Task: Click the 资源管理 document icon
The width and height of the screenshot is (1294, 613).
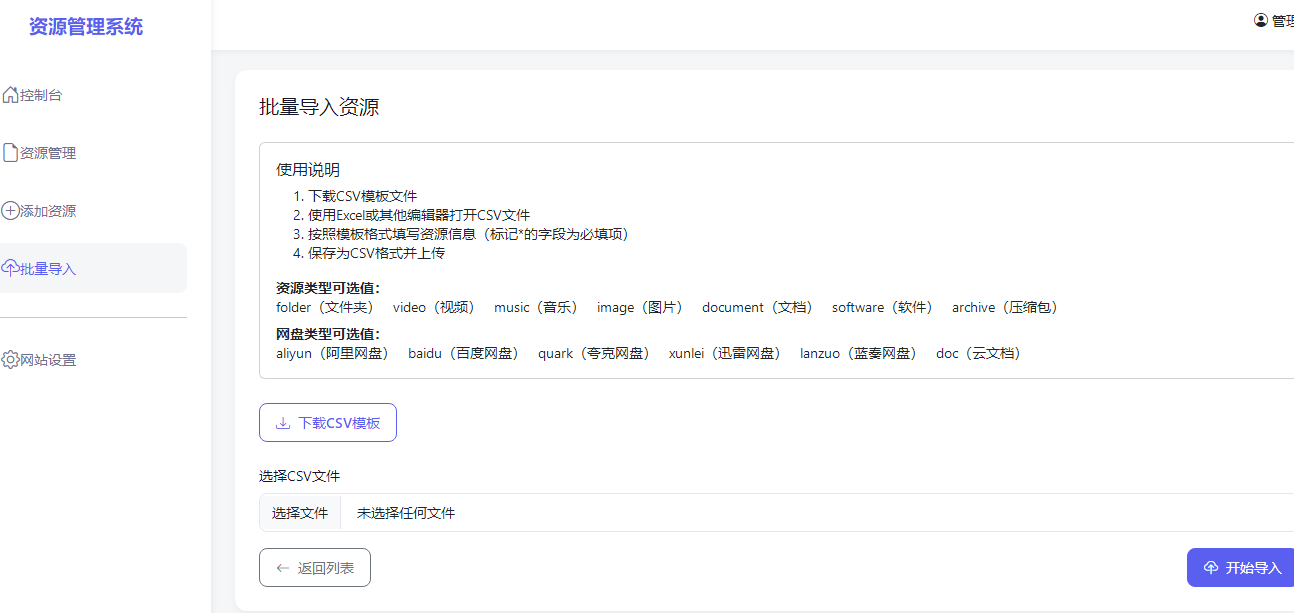Action: pos(9,151)
